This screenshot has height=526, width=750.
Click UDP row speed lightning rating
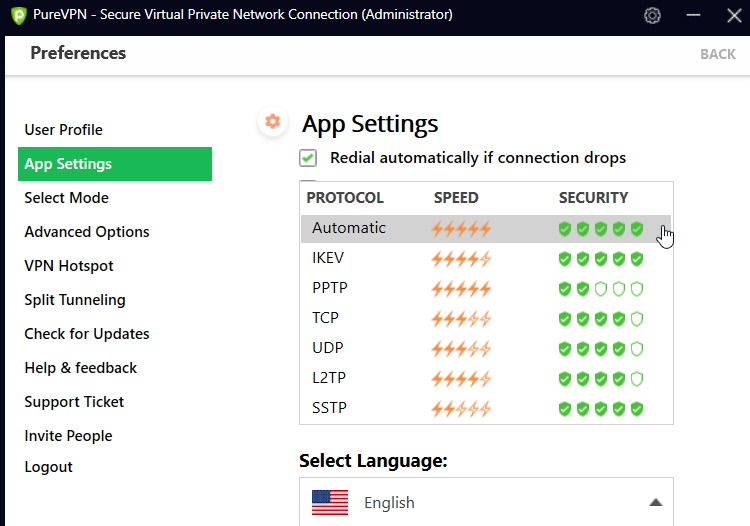point(461,349)
